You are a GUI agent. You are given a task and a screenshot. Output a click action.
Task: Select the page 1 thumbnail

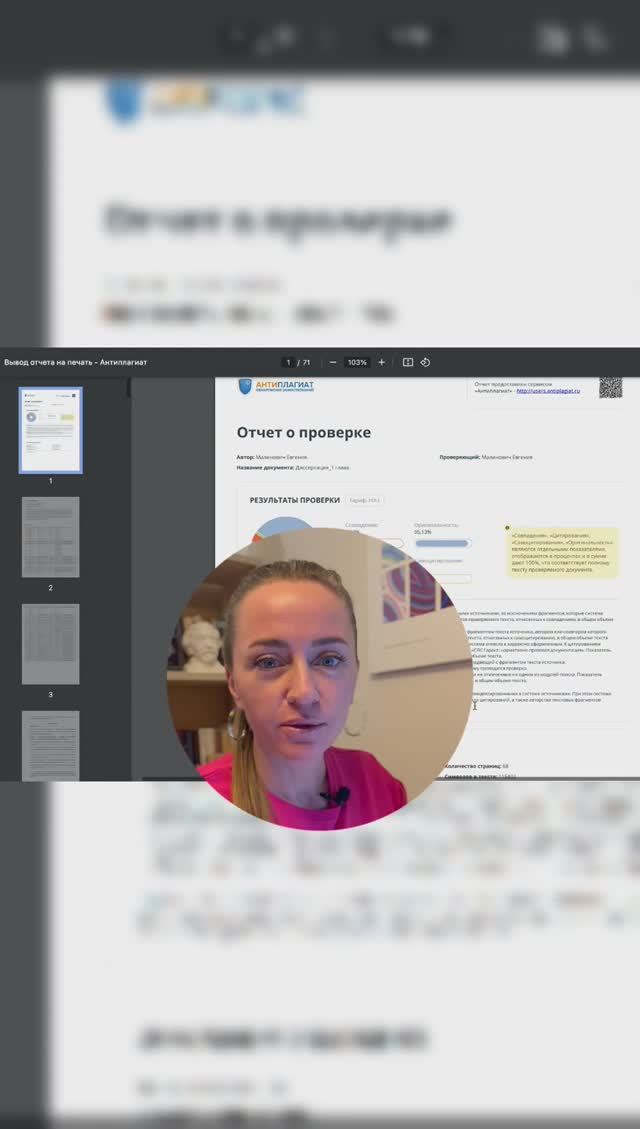[x=50, y=430]
